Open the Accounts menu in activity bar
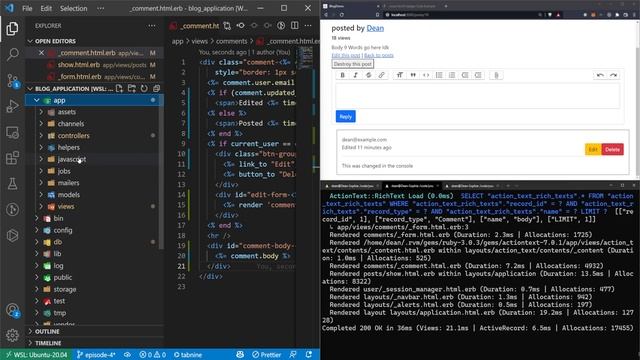640x360 pixels. [12, 311]
